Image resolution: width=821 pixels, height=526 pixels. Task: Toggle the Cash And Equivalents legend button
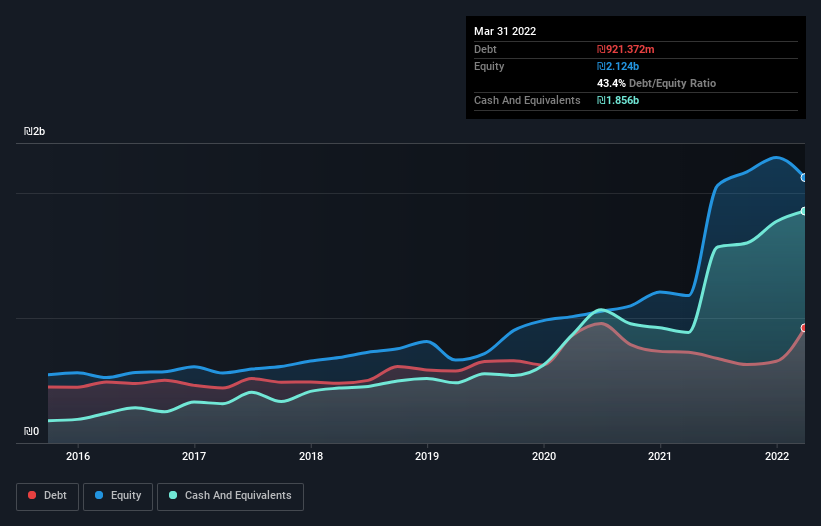(230, 496)
